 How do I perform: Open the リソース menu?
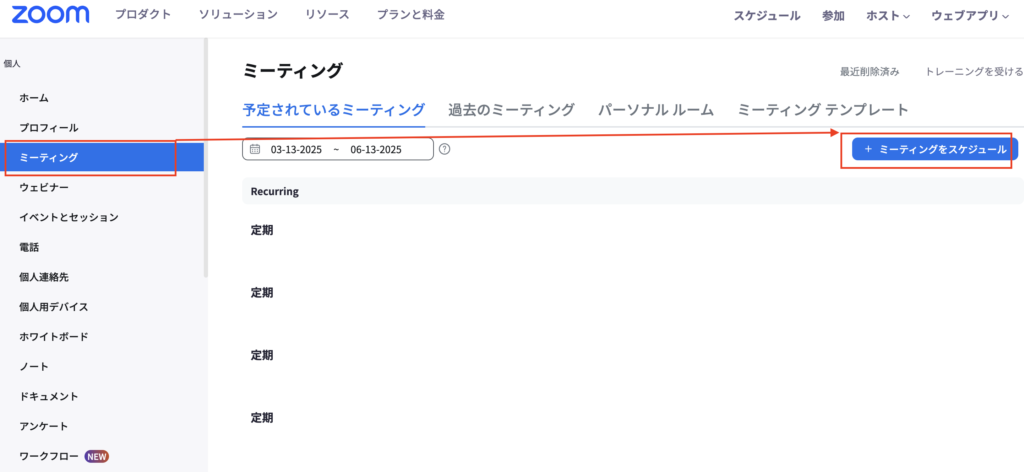[327, 14]
